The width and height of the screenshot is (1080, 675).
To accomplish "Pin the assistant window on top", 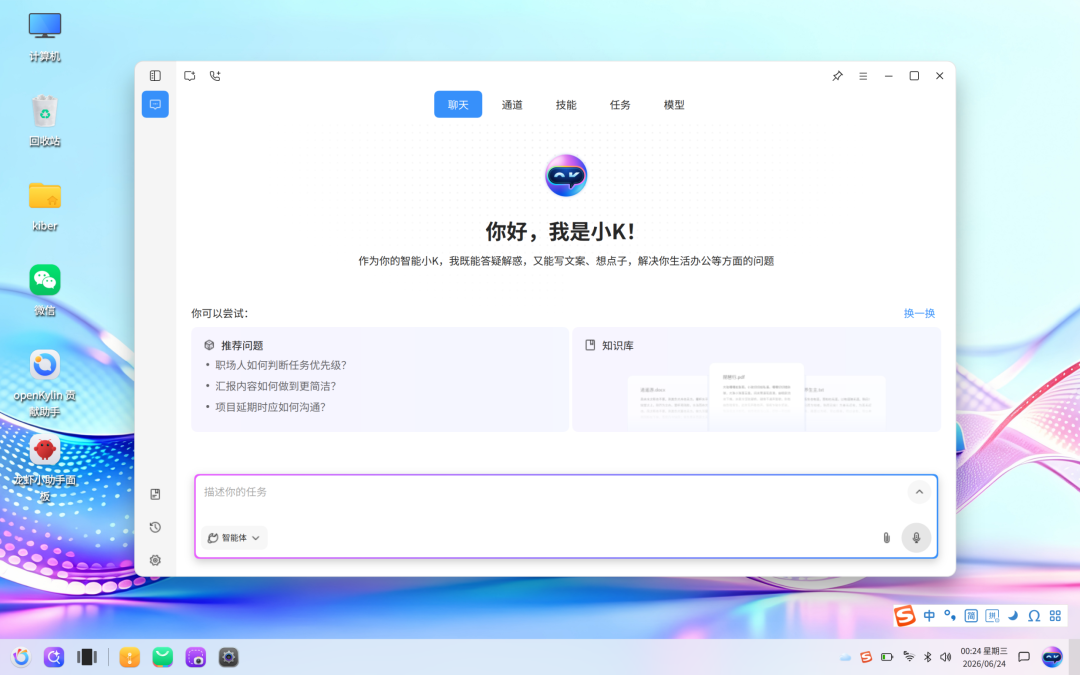I will click(838, 76).
